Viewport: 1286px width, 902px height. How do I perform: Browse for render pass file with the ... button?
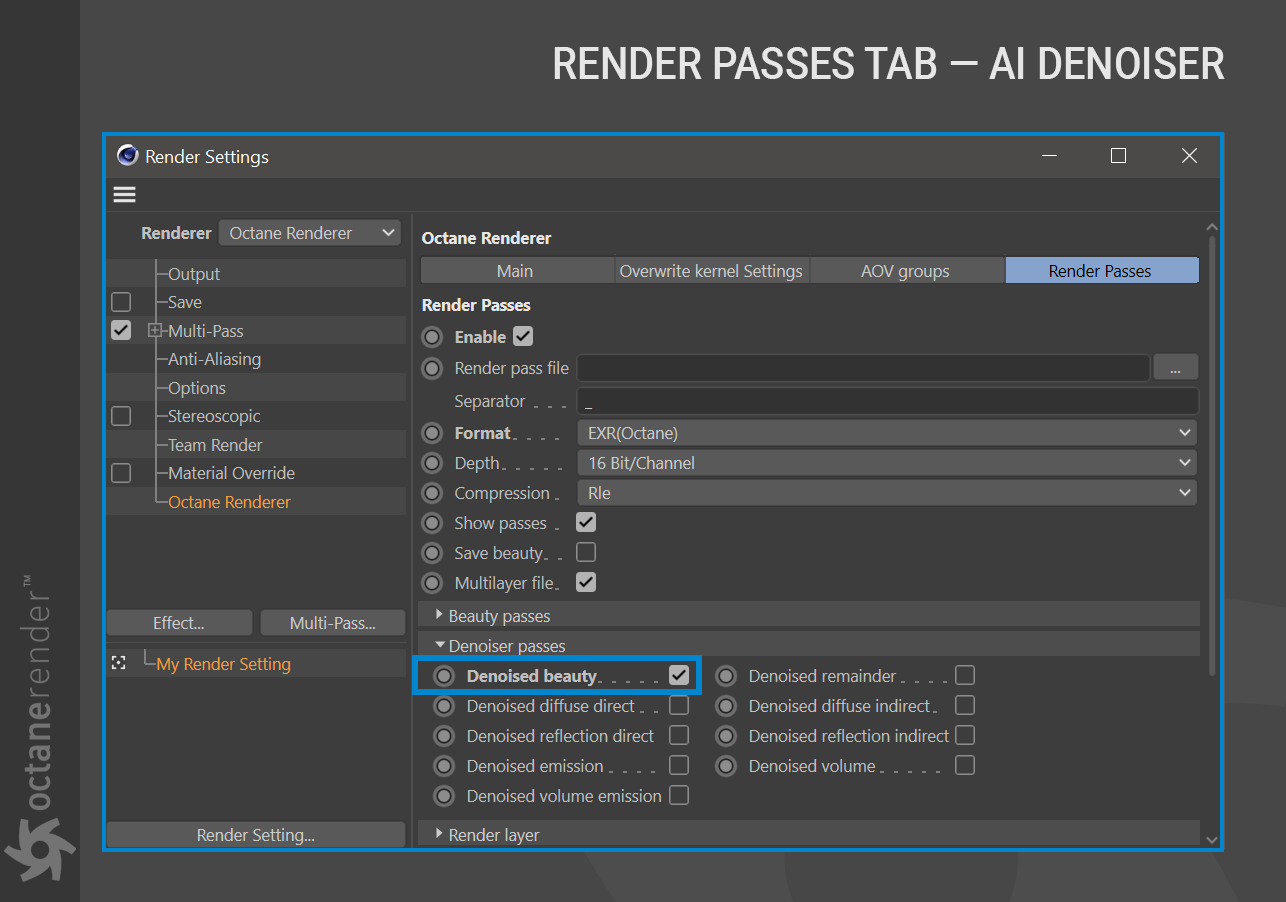pyautogui.click(x=1175, y=368)
